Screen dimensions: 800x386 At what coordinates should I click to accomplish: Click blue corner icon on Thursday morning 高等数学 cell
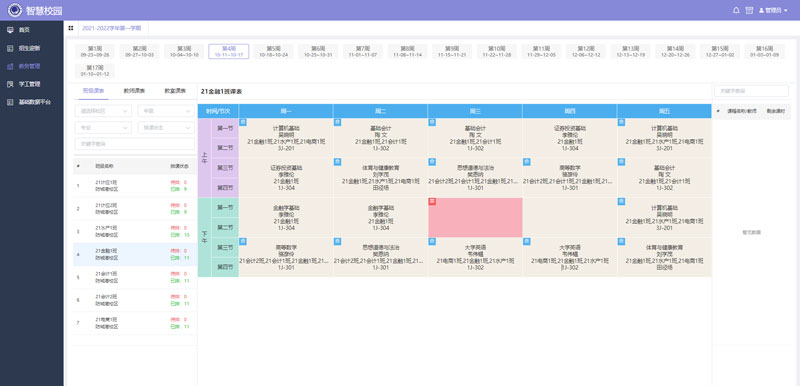coord(527,162)
